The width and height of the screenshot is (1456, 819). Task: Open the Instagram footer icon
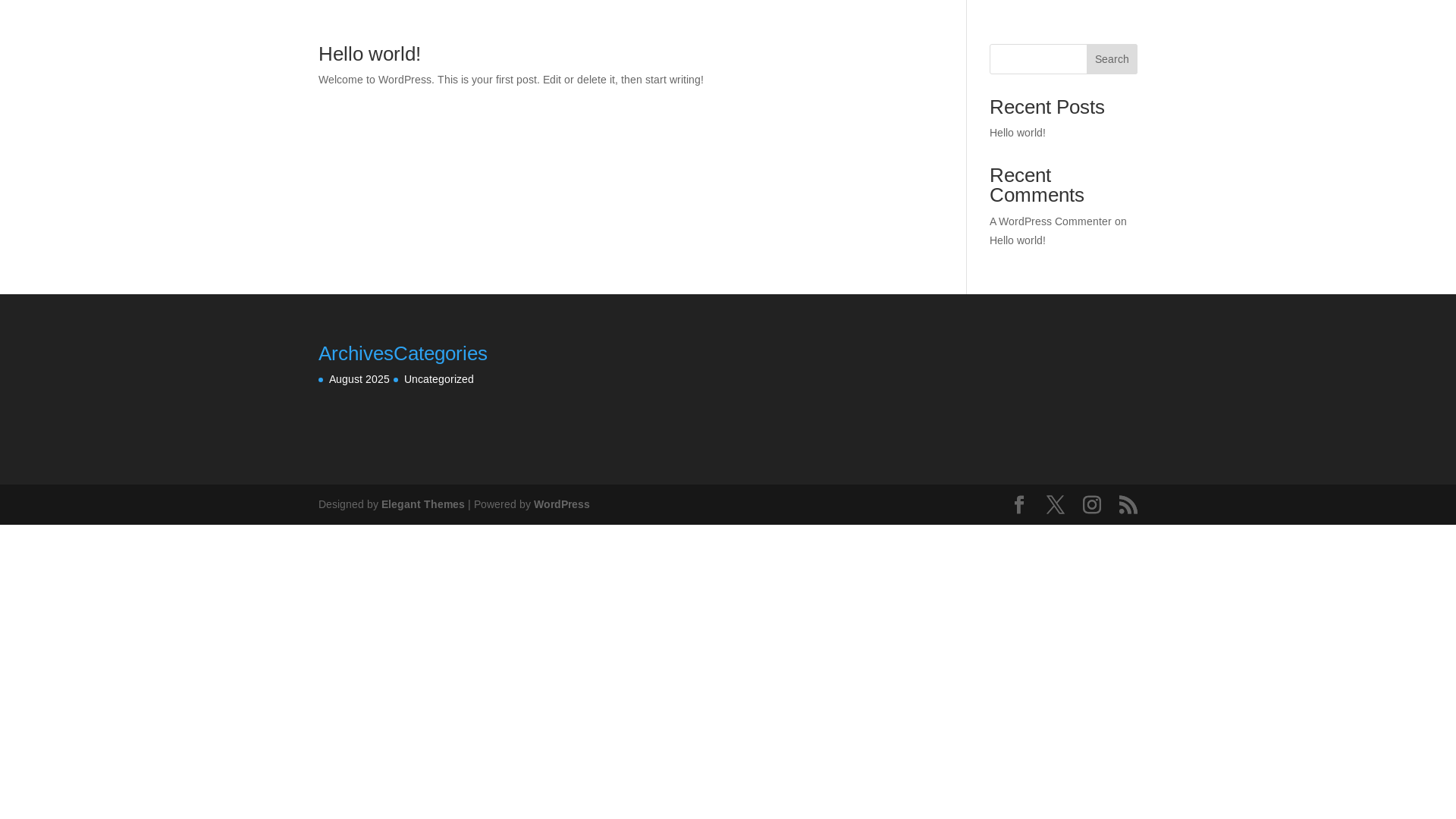(x=1092, y=505)
